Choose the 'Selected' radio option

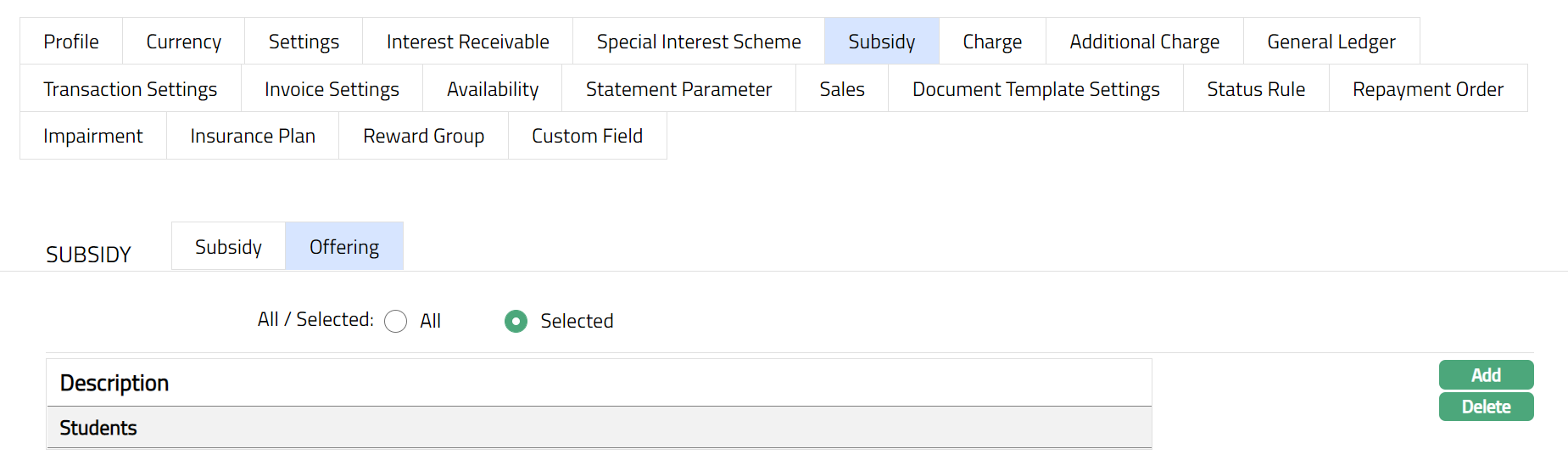516,322
